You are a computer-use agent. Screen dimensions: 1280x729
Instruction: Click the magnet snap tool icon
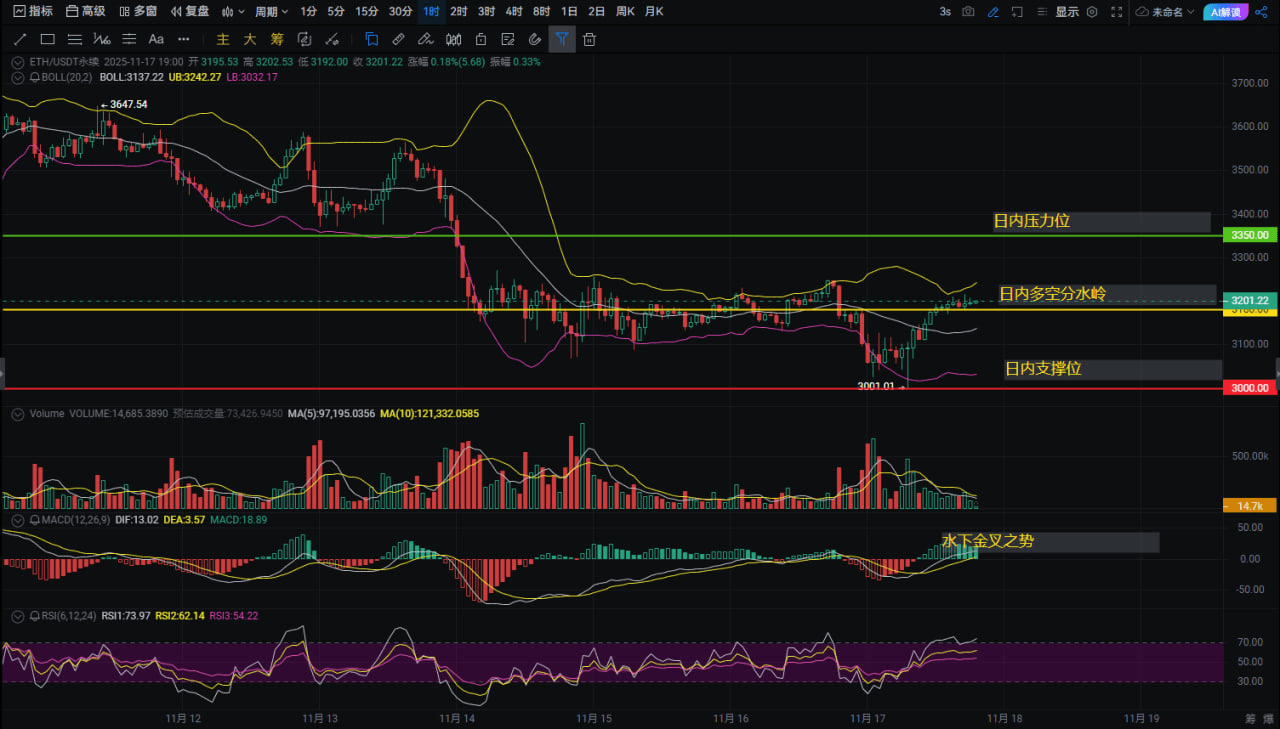click(534, 39)
